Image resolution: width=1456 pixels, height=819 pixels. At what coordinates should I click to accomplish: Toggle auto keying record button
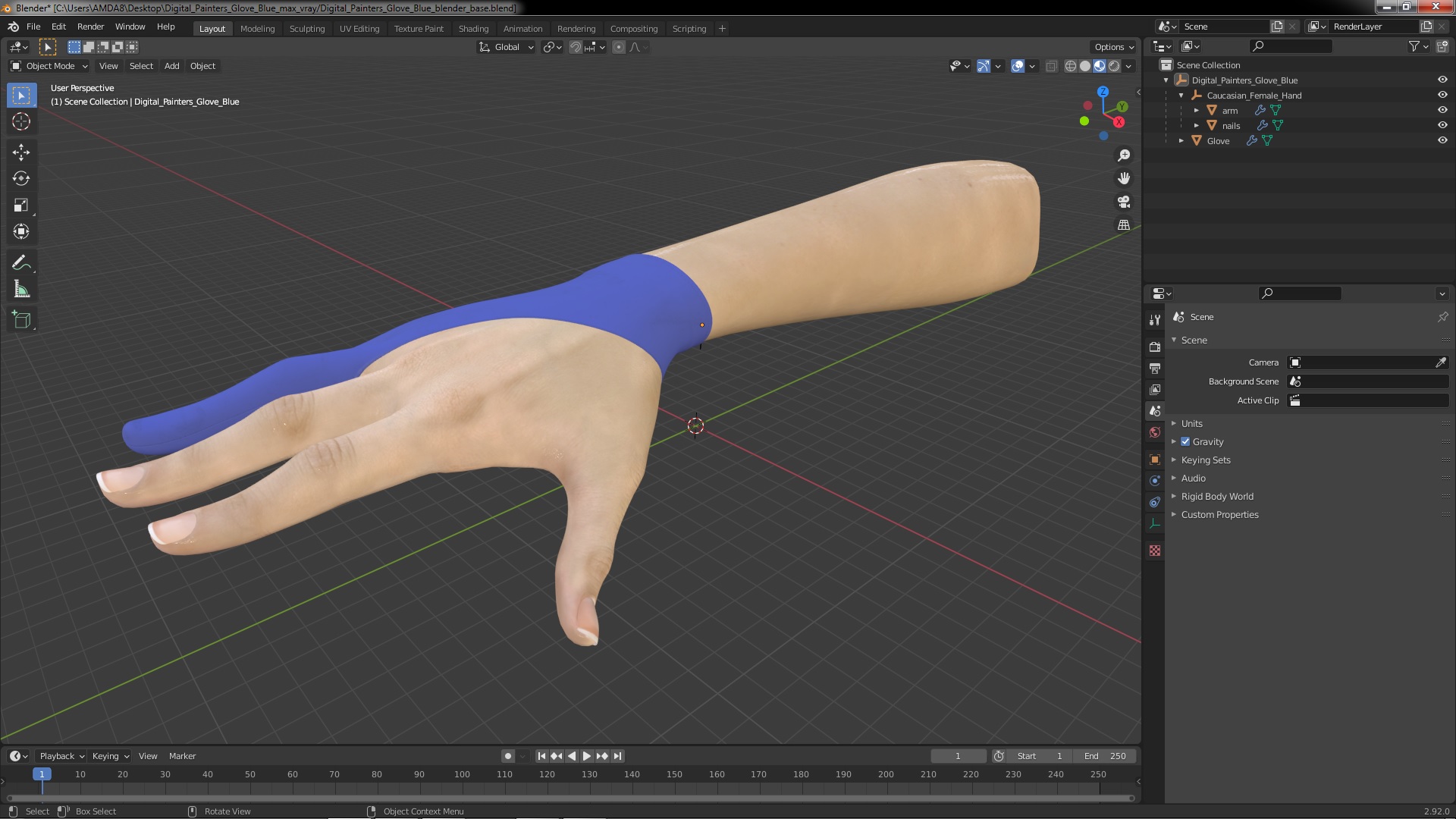(x=508, y=756)
